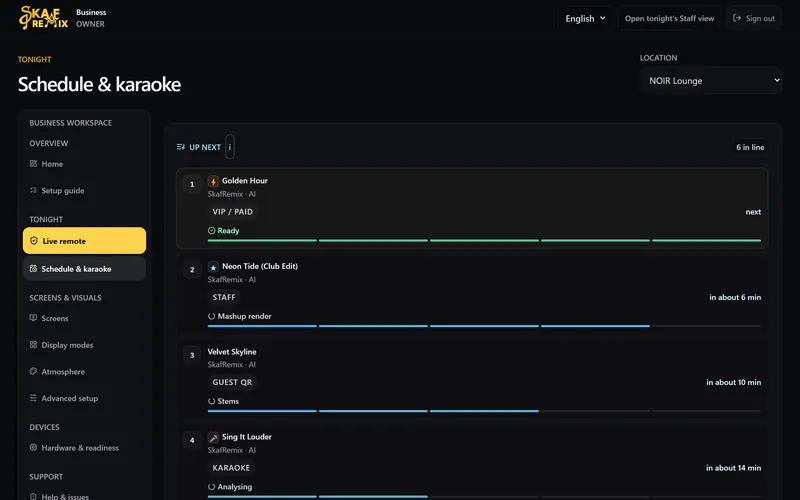Click the KARAOKE tag
This screenshot has height=500, width=800.
(231, 468)
